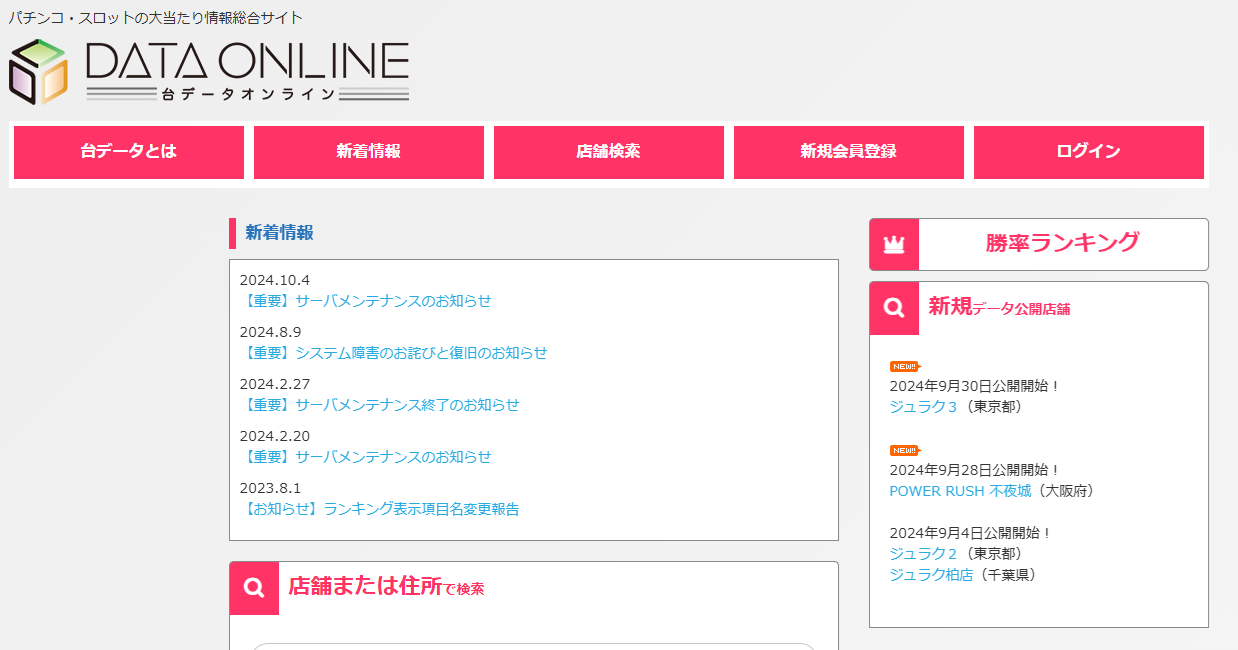Click the NEW badge above the September 30 entry
Viewport: 1238px width, 650px height.
coord(903,366)
